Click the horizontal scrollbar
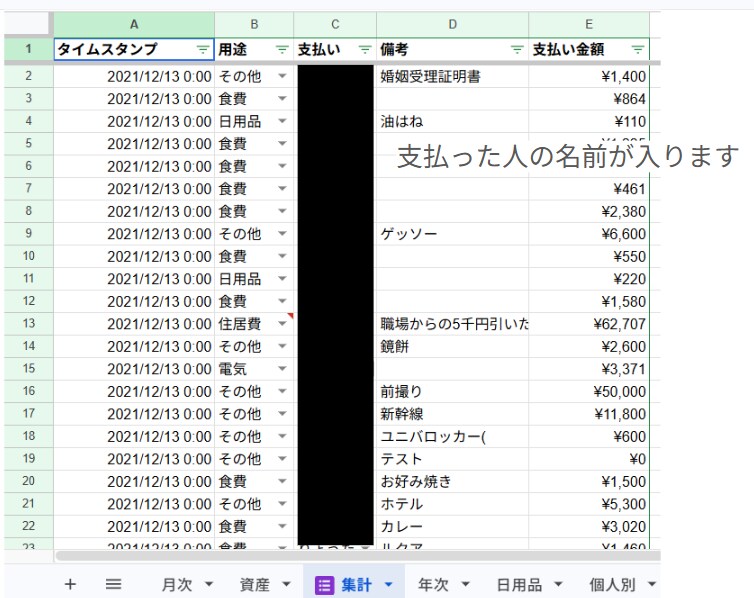The image size is (754, 598). click(358, 556)
